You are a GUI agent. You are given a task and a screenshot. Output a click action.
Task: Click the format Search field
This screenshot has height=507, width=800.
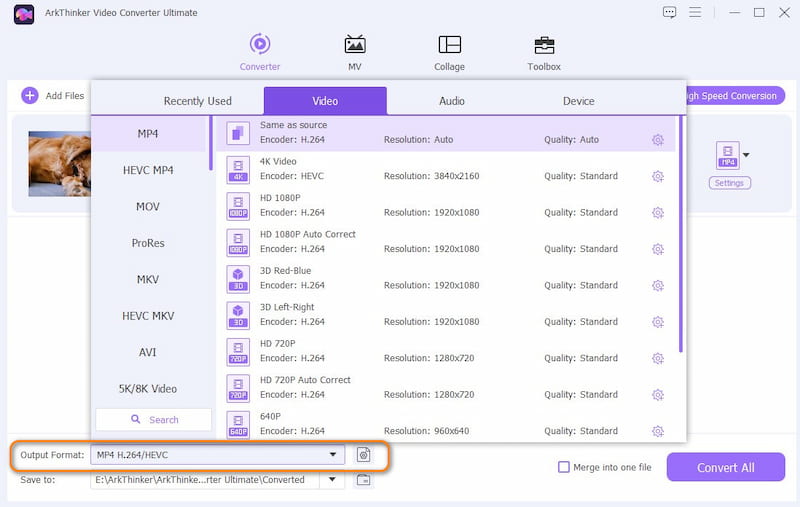click(x=154, y=420)
